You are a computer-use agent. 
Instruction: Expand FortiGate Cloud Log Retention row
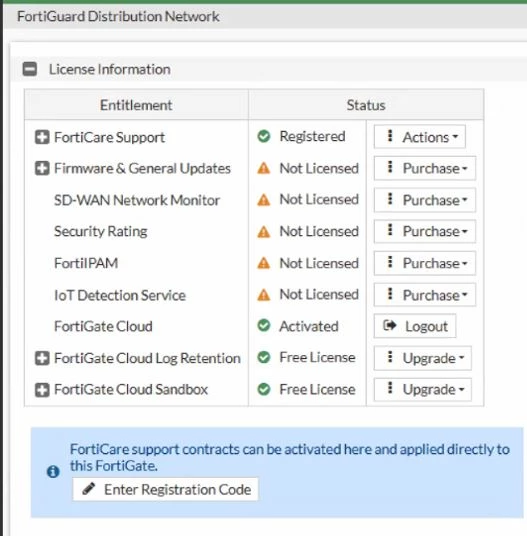pyautogui.click(x=42, y=358)
